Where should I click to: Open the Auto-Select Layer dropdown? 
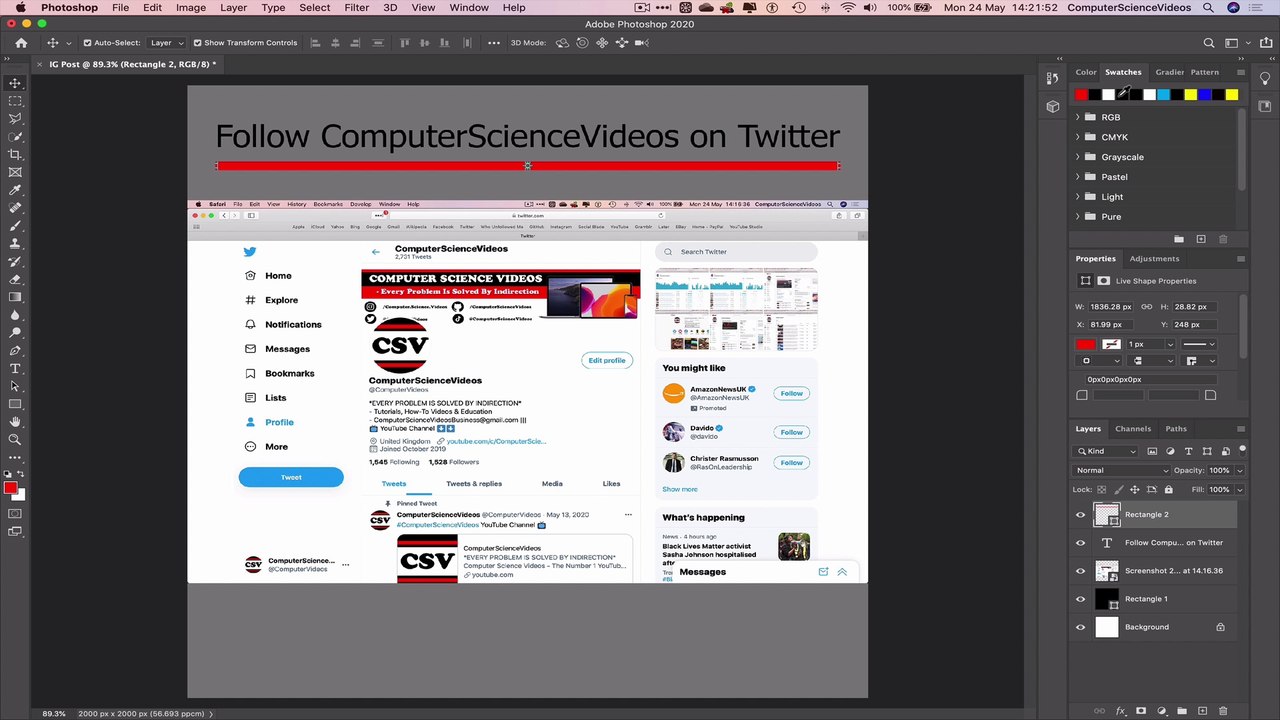coord(166,43)
